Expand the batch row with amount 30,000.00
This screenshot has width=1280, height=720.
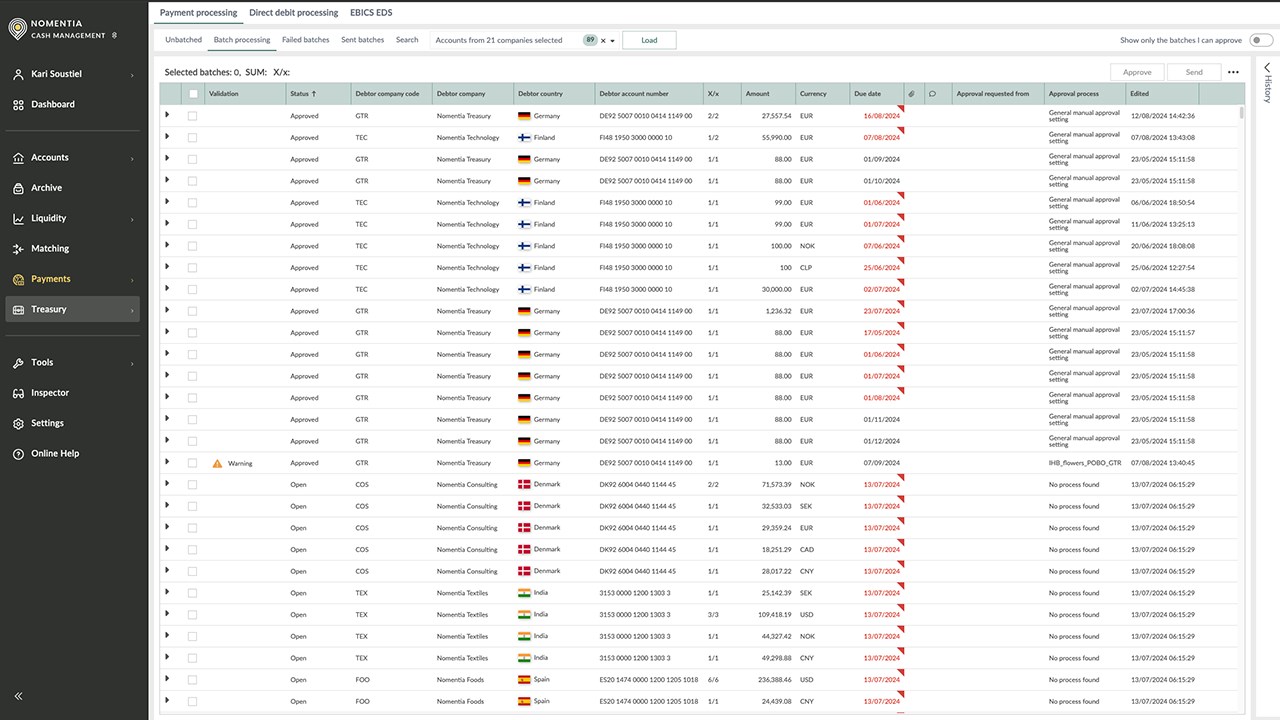(167, 288)
